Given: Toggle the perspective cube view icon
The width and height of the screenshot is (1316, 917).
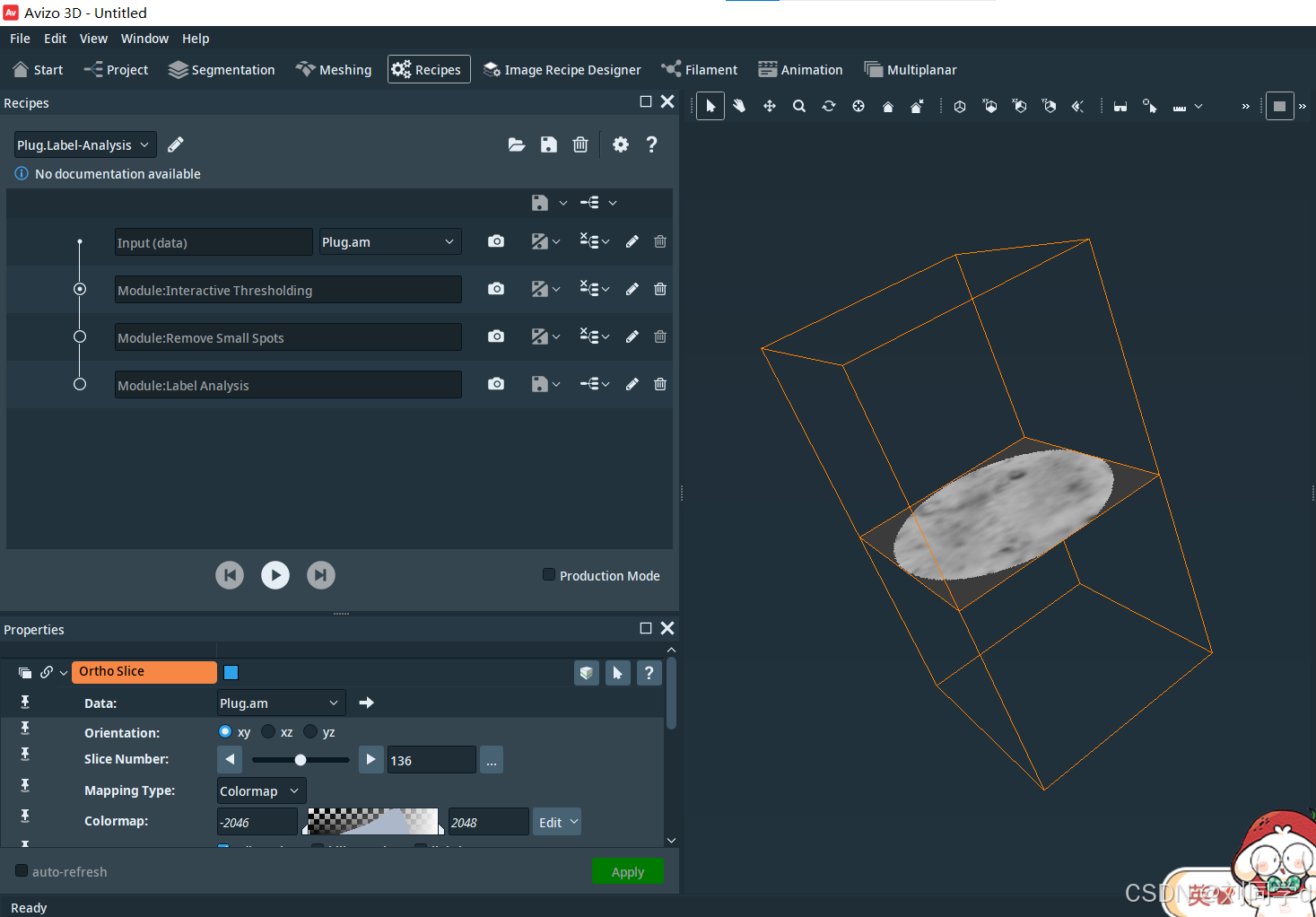Looking at the screenshot, I should click(960, 106).
